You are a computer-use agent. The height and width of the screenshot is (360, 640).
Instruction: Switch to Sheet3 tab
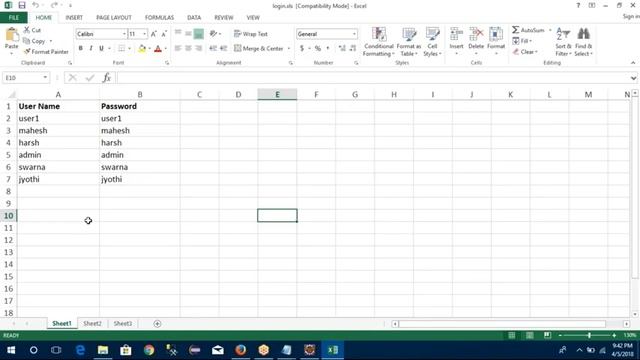tap(122, 324)
